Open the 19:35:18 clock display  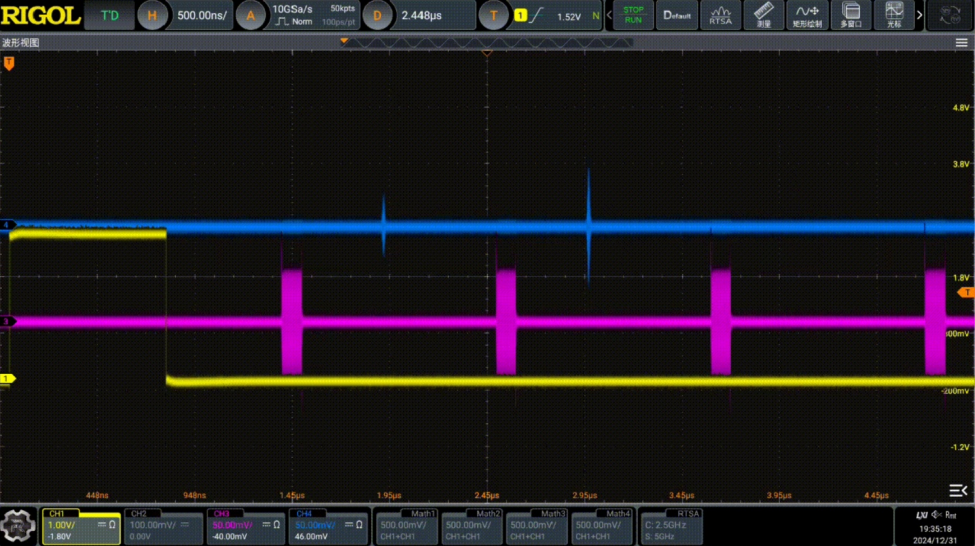(x=935, y=529)
